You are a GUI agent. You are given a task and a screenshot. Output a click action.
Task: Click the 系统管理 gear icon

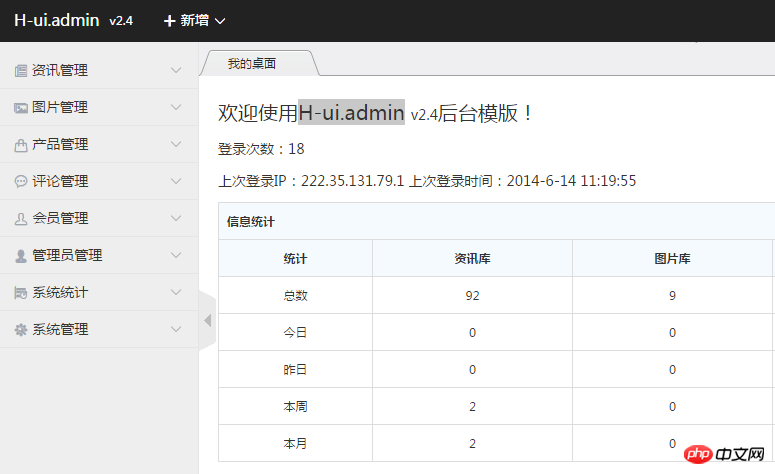point(21,330)
